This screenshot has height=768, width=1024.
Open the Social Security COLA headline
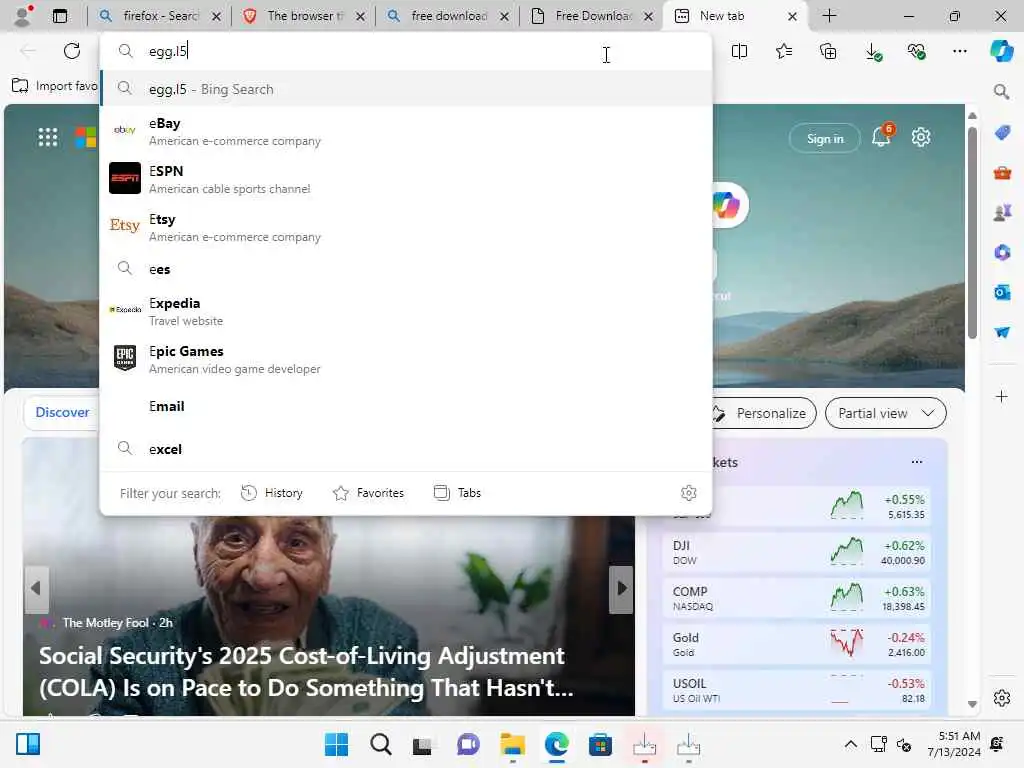pyautogui.click(x=307, y=671)
